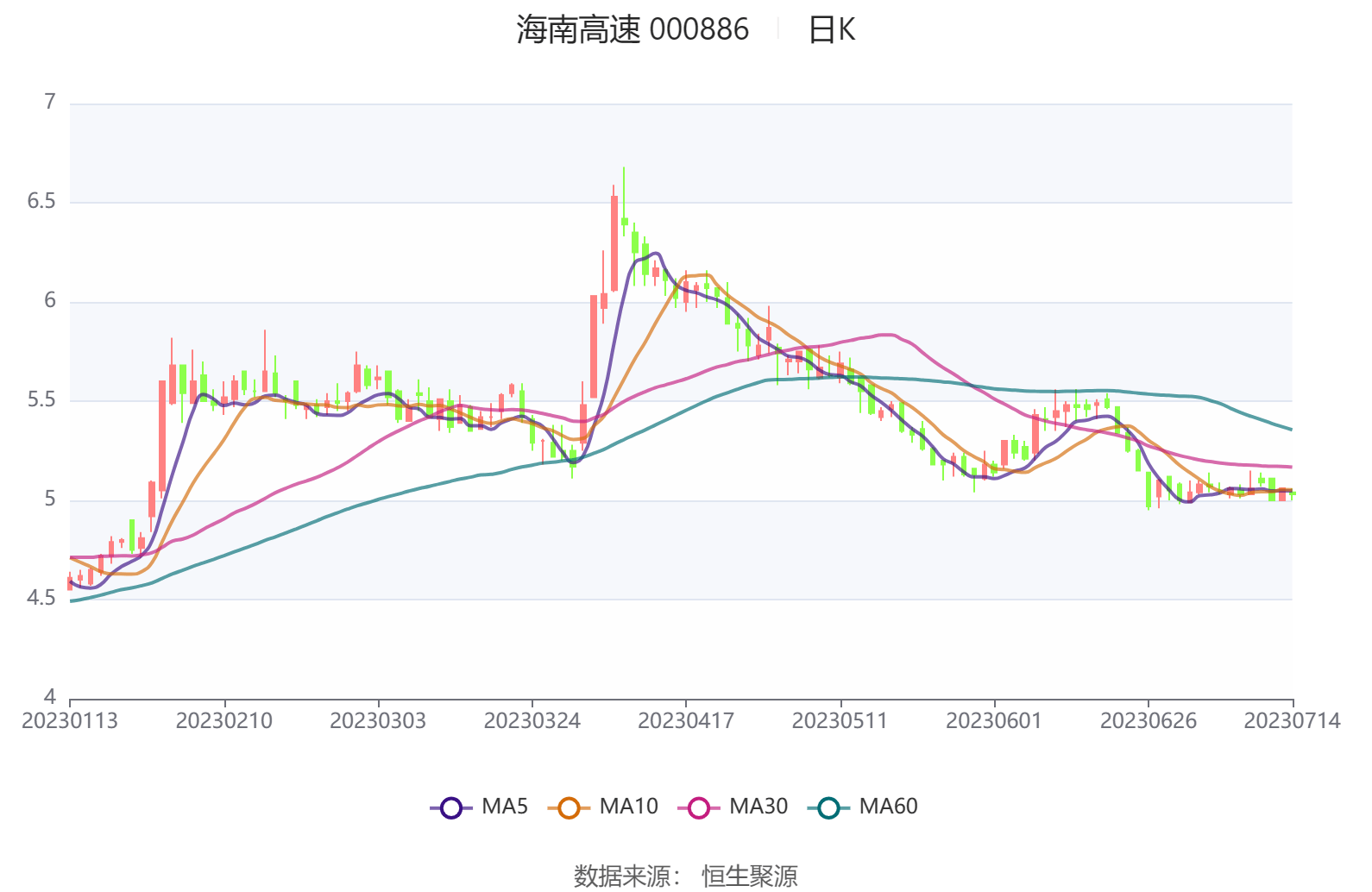Image resolution: width=1372 pixels, height=892 pixels.
Task: Click the 4.5 price label on y-axis
Action: coord(41,598)
